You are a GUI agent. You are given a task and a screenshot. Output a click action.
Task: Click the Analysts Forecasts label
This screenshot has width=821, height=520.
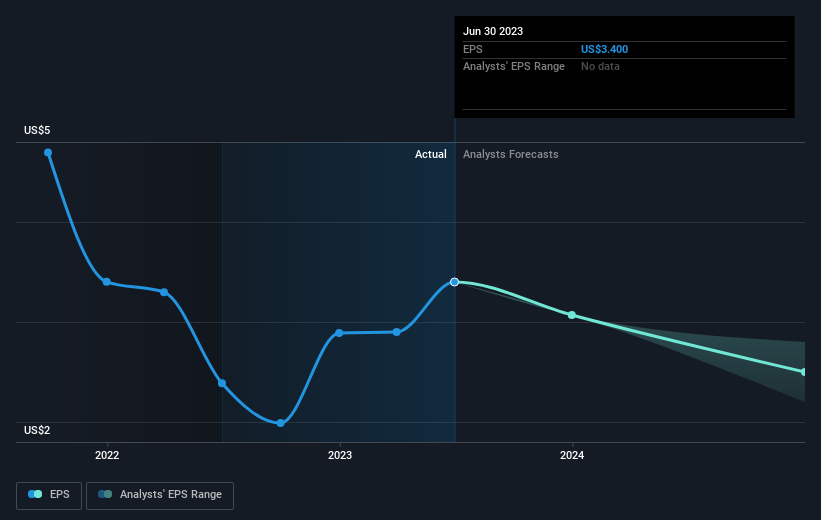coord(511,154)
